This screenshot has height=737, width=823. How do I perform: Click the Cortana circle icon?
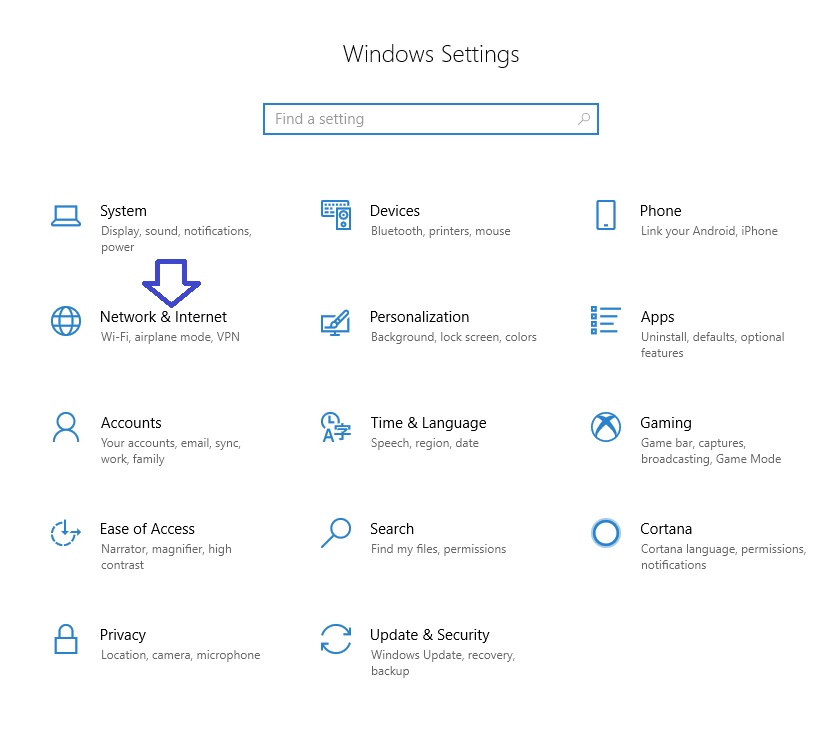tap(606, 533)
